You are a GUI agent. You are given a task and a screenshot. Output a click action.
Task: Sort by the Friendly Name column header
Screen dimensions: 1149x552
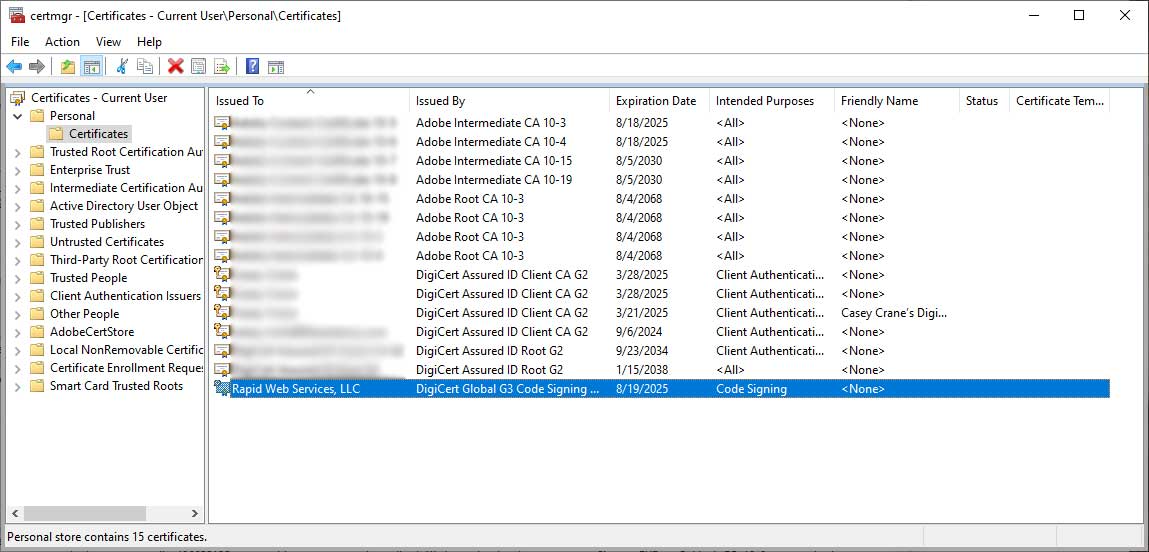click(897, 101)
